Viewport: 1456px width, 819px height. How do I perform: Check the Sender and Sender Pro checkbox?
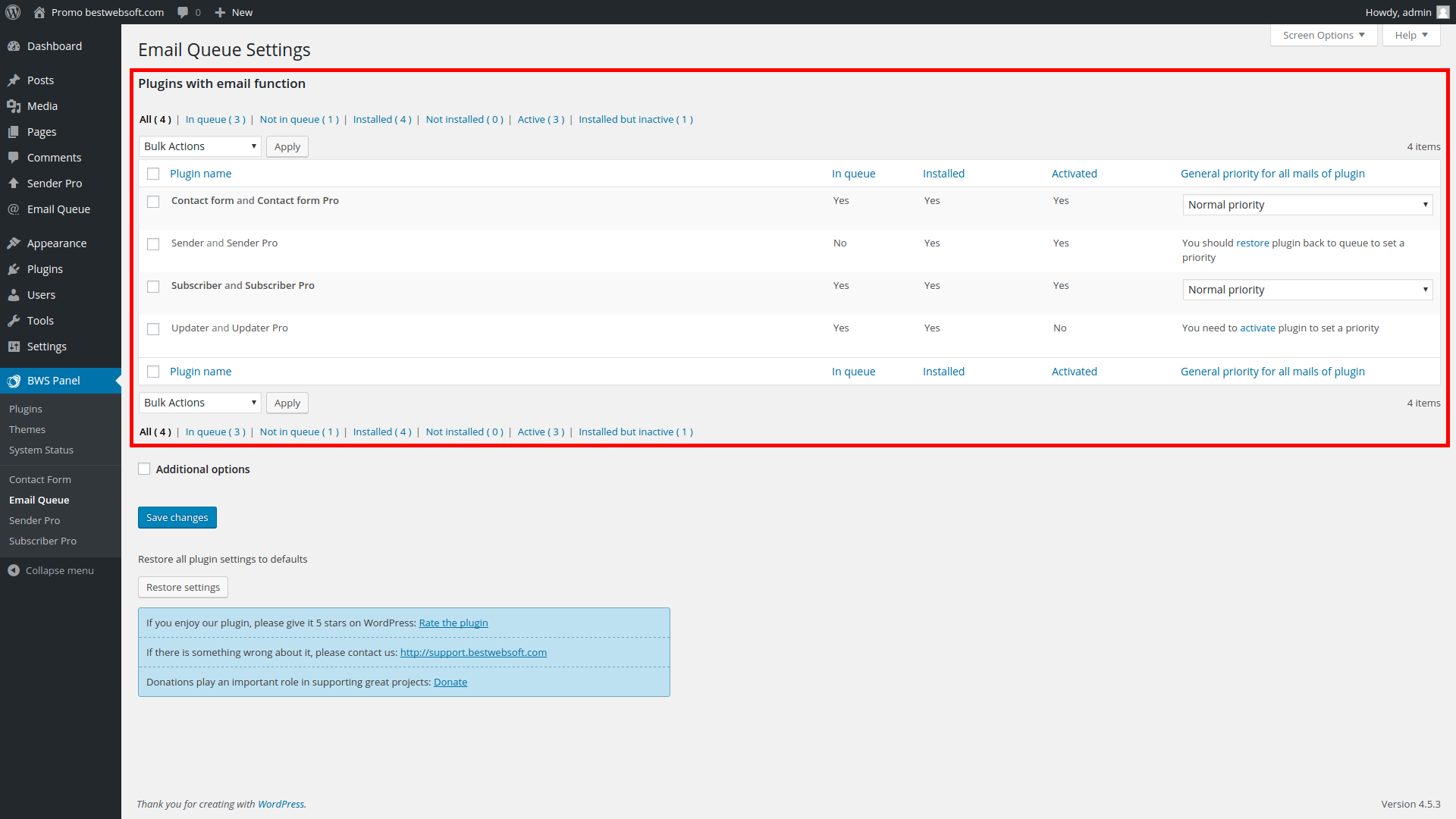click(x=153, y=244)
